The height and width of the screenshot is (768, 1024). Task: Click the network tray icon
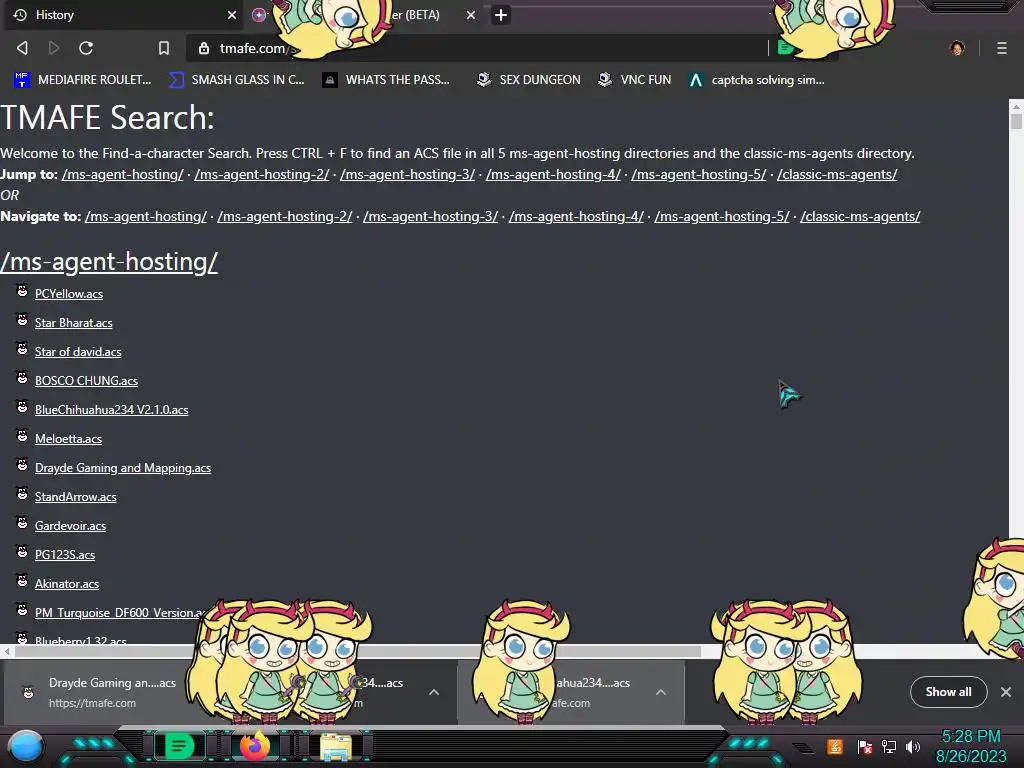pyautogui.click(x=888, y=746)
